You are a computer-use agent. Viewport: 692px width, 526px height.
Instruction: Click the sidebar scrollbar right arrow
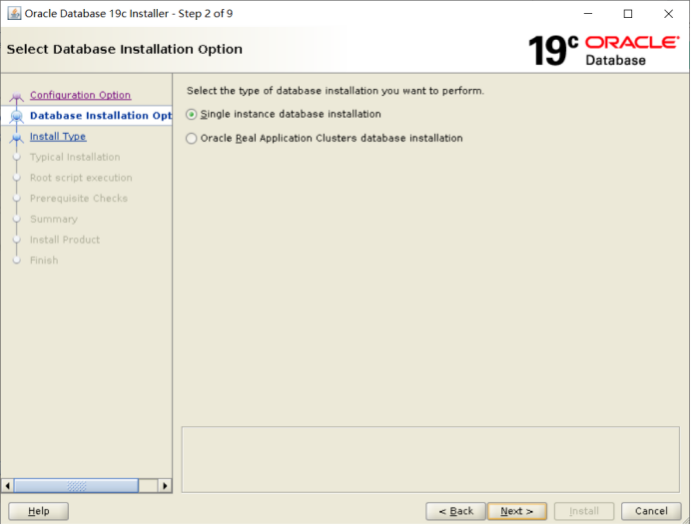coord(165,486)
